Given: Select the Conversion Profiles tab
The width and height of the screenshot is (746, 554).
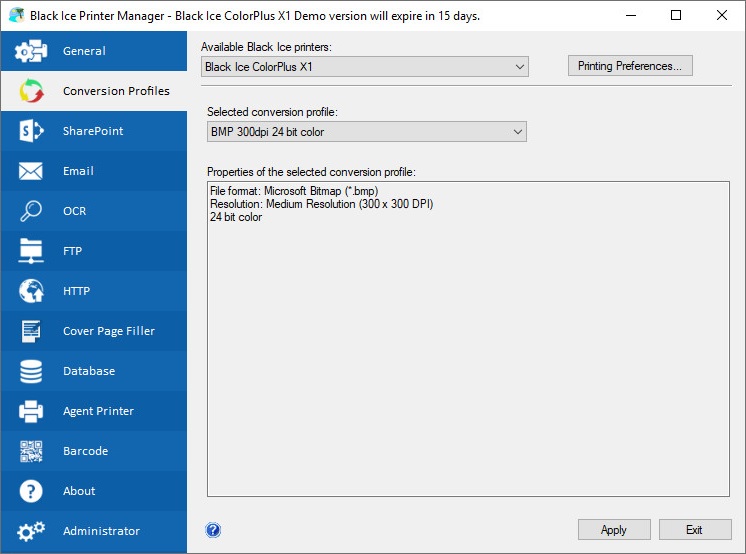Looking at the screenshot, I should click(116, 91).
